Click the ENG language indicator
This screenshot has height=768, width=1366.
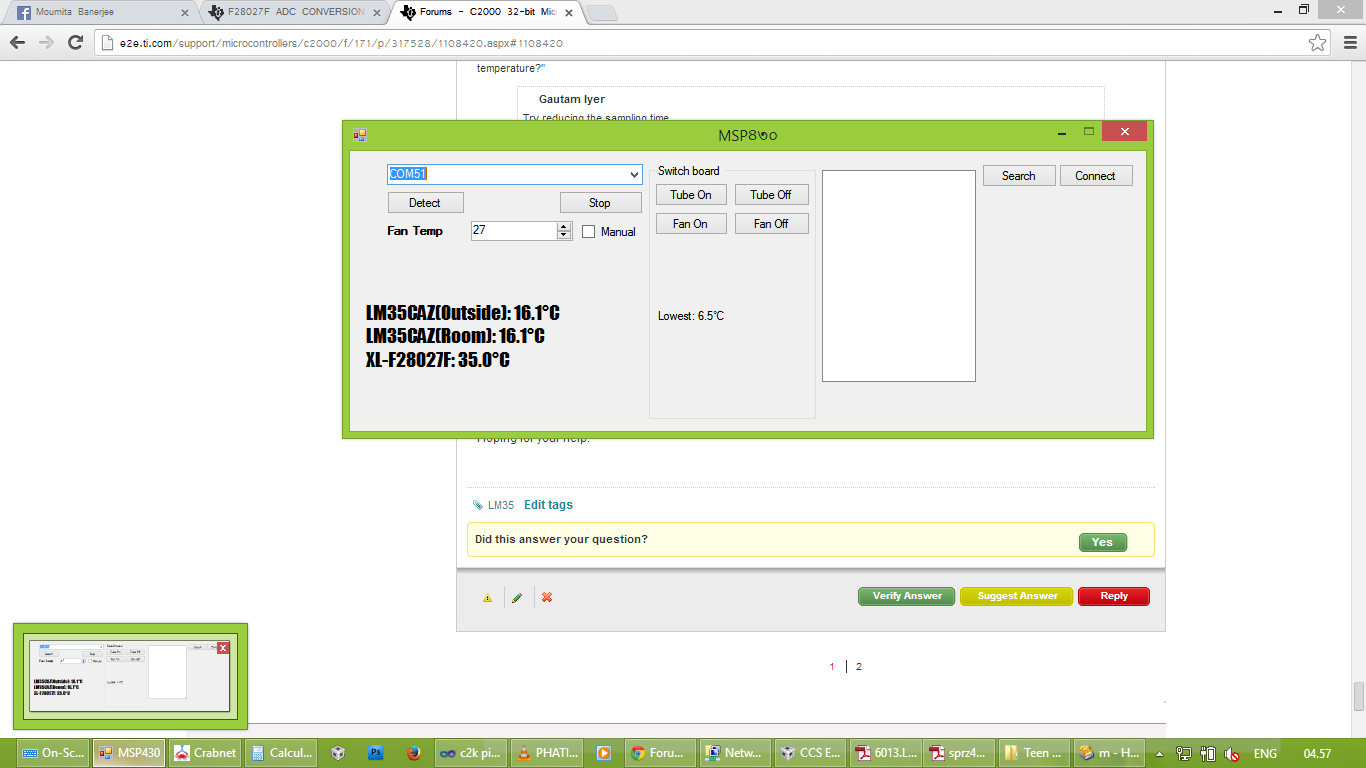click(x=1265, y=754)
